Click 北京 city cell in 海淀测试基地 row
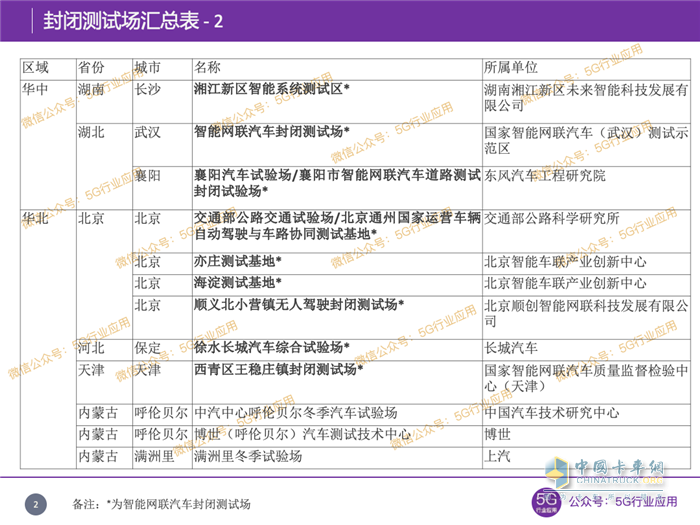 pyautogui.click(x=162, y=285)
